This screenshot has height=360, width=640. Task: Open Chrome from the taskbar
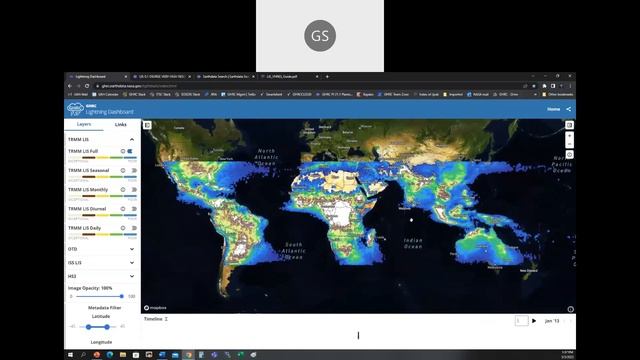tap(188, 355)
